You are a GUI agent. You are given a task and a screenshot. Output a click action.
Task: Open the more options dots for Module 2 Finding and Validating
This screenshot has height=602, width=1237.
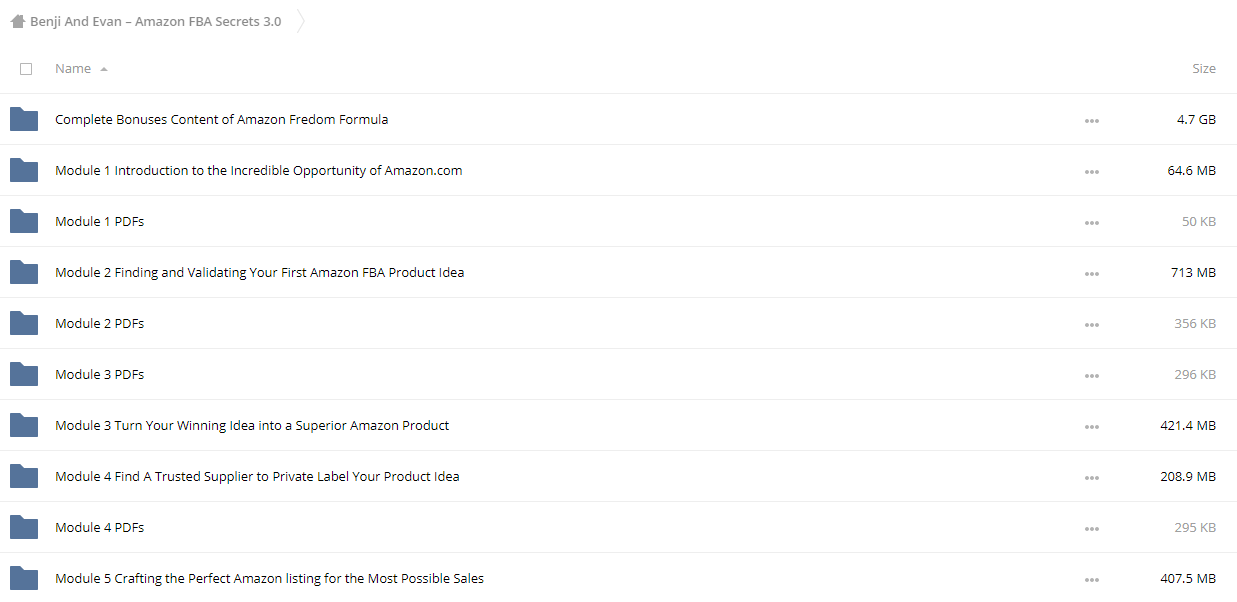click(x=1091, y=274)
